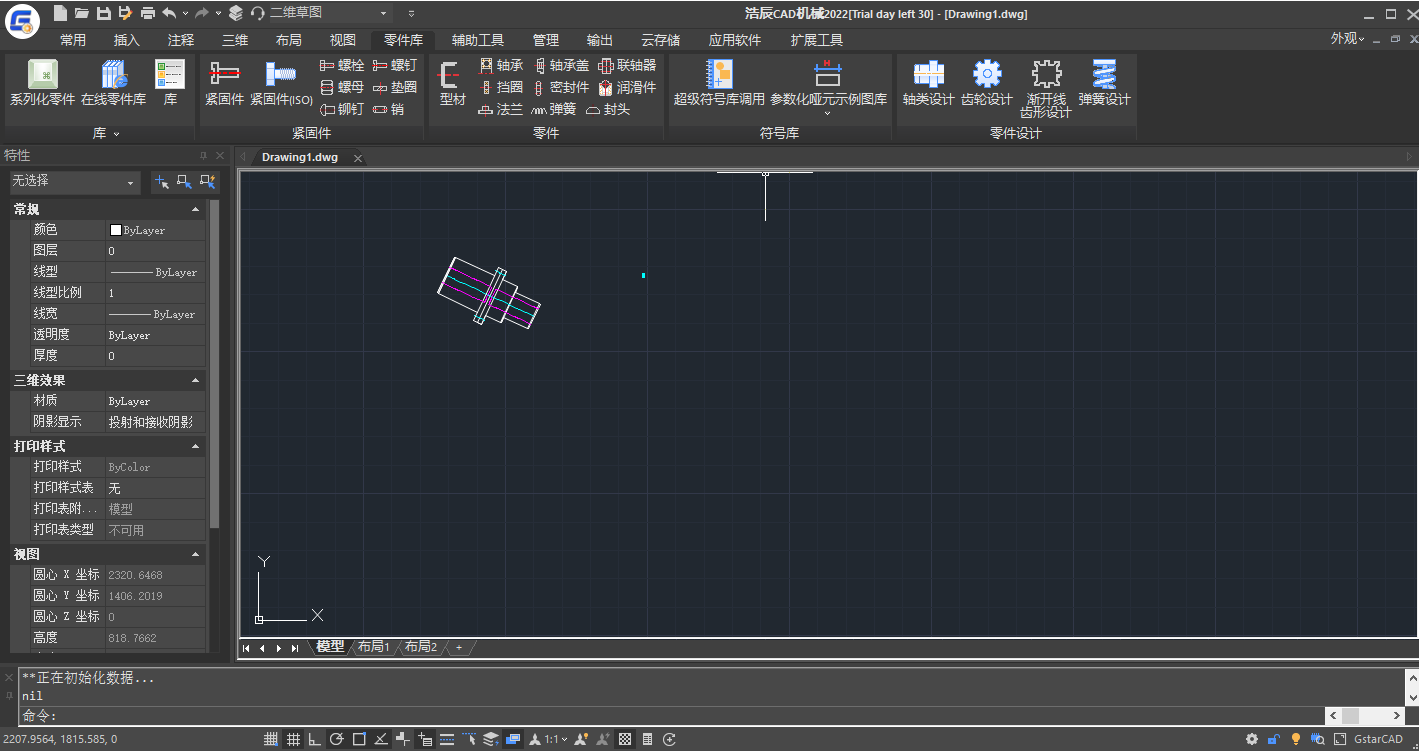
Task: Insert a 铆钉 rivet part
Action: pyautogui.click(x=342, y=109)
